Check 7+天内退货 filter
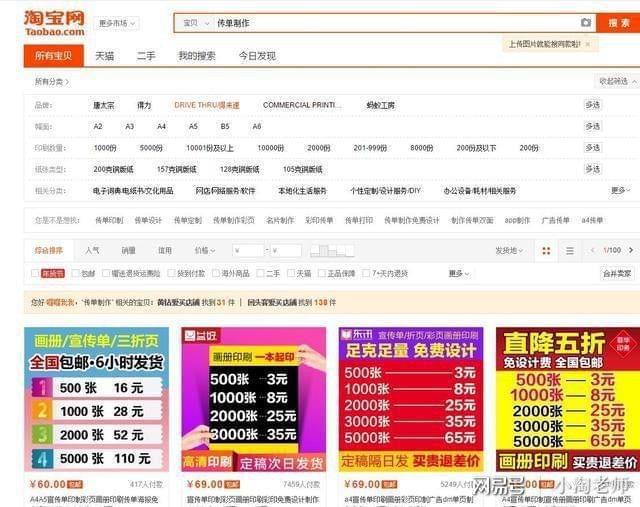Image resolution: width=640 pixels, height=507 pixels. 366,273
